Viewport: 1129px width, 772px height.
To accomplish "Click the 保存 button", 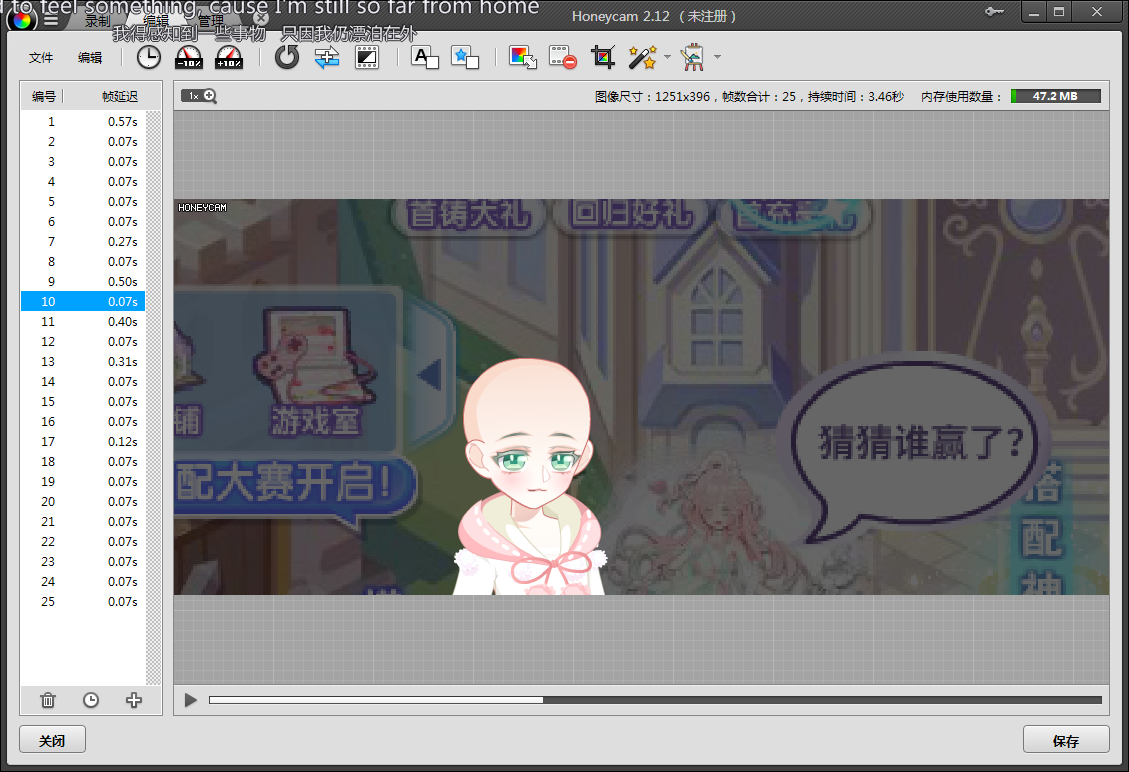I will (1065, 741).
